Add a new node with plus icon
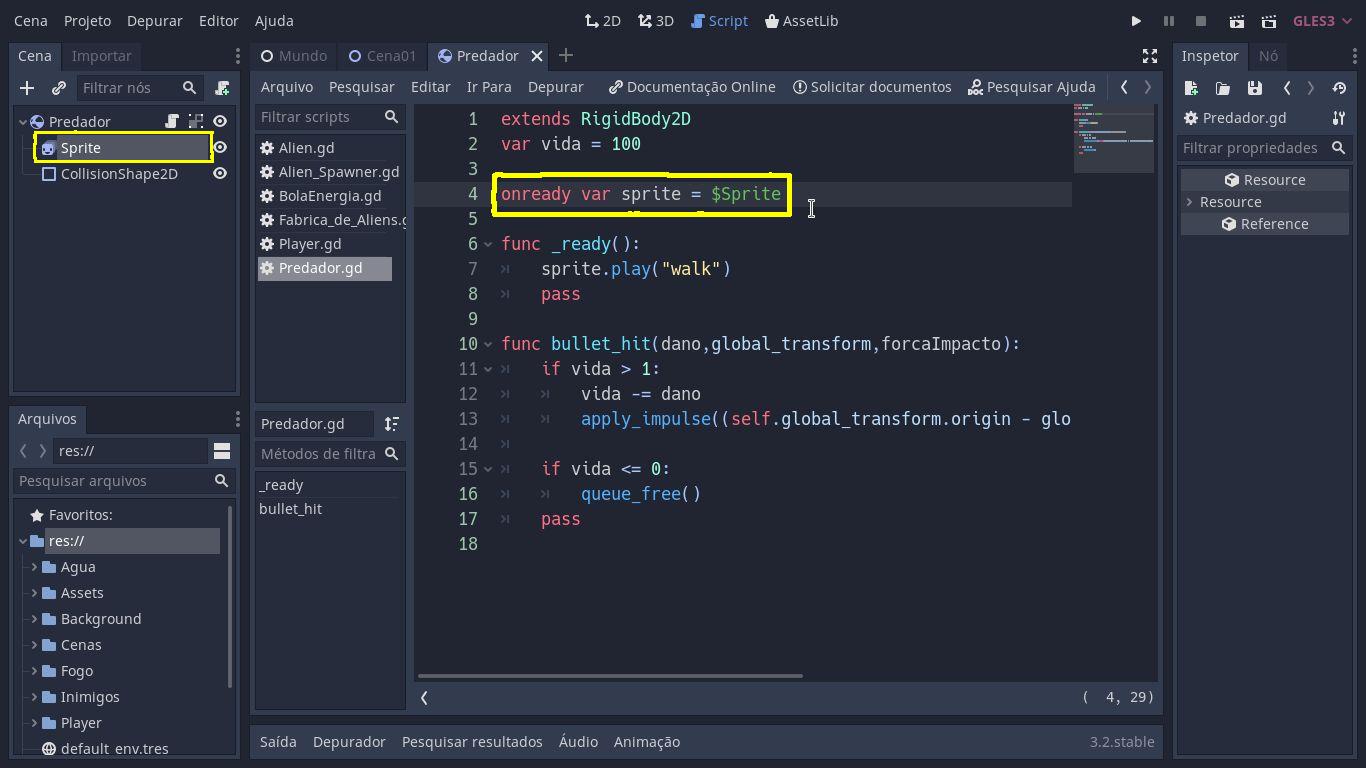This screenshot has height=768, width=1366. [27, 88]
